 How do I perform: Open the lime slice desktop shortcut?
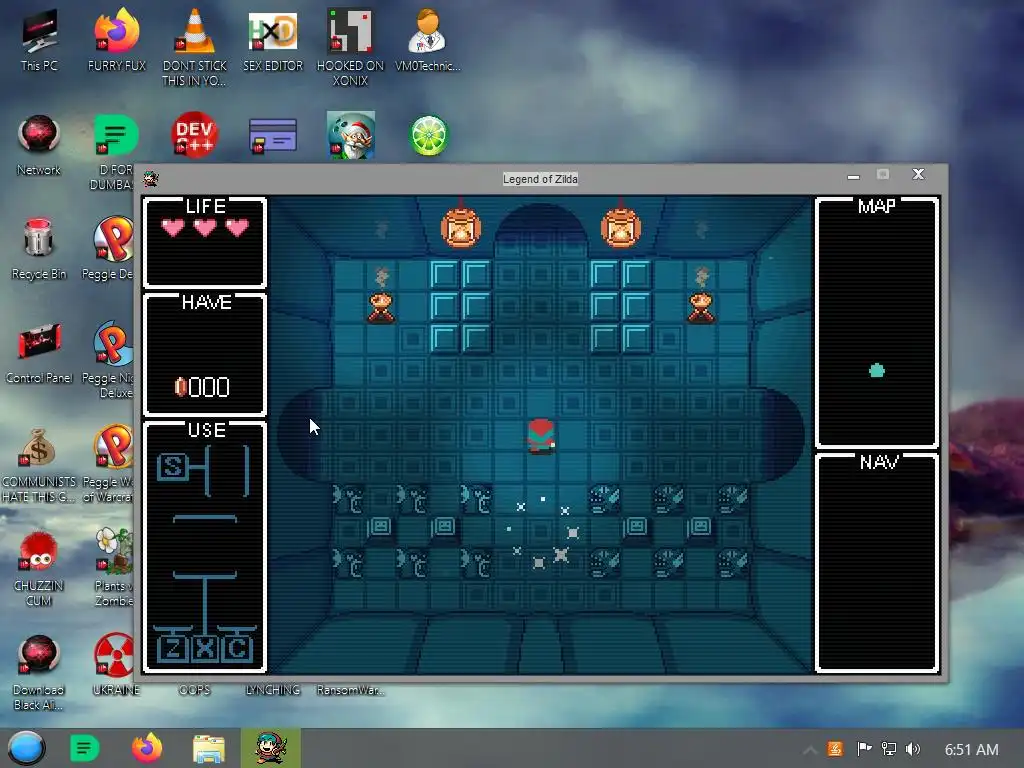(x=428, y=136)
